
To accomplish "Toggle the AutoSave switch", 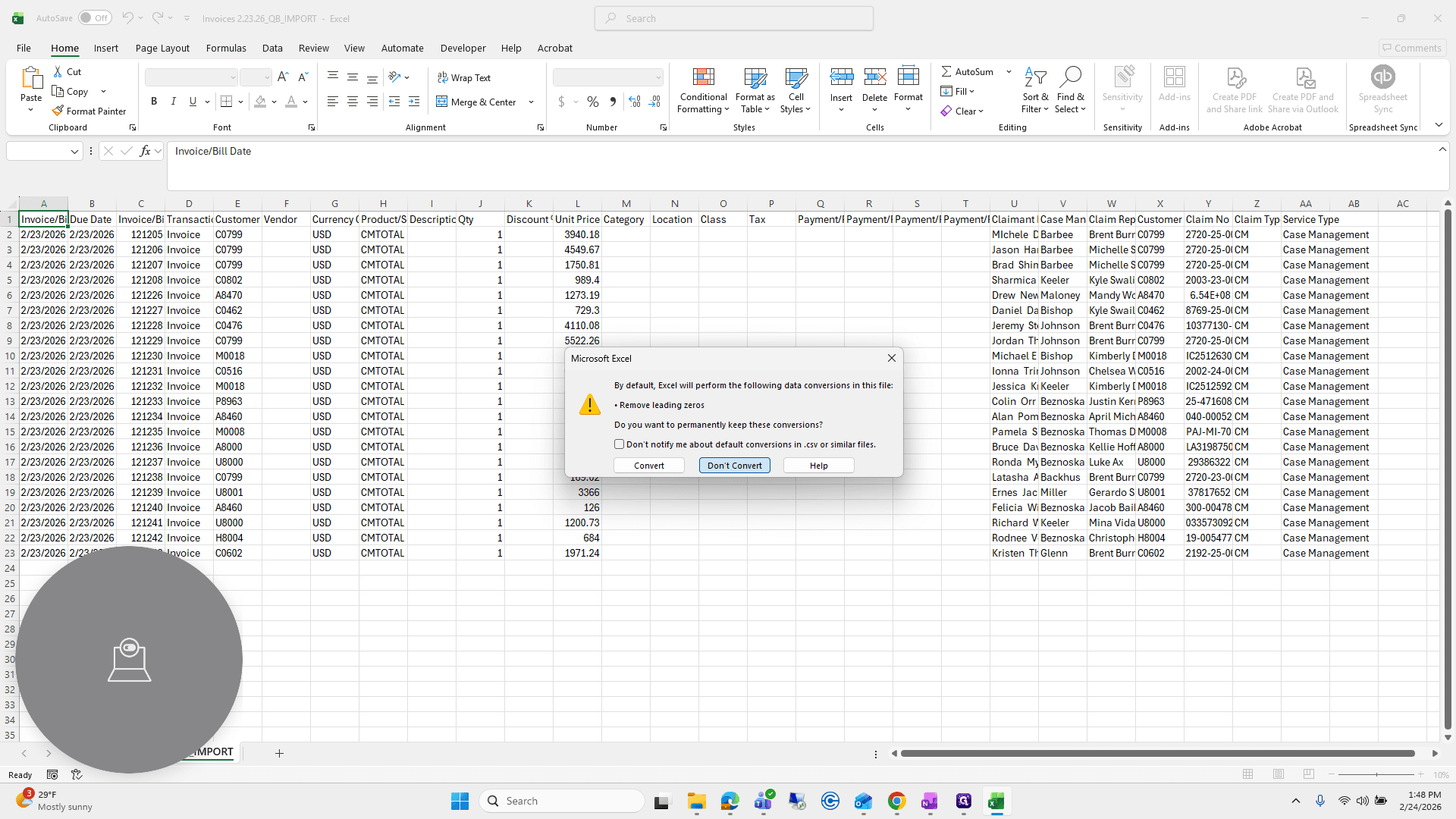I will tap(94, 18).
